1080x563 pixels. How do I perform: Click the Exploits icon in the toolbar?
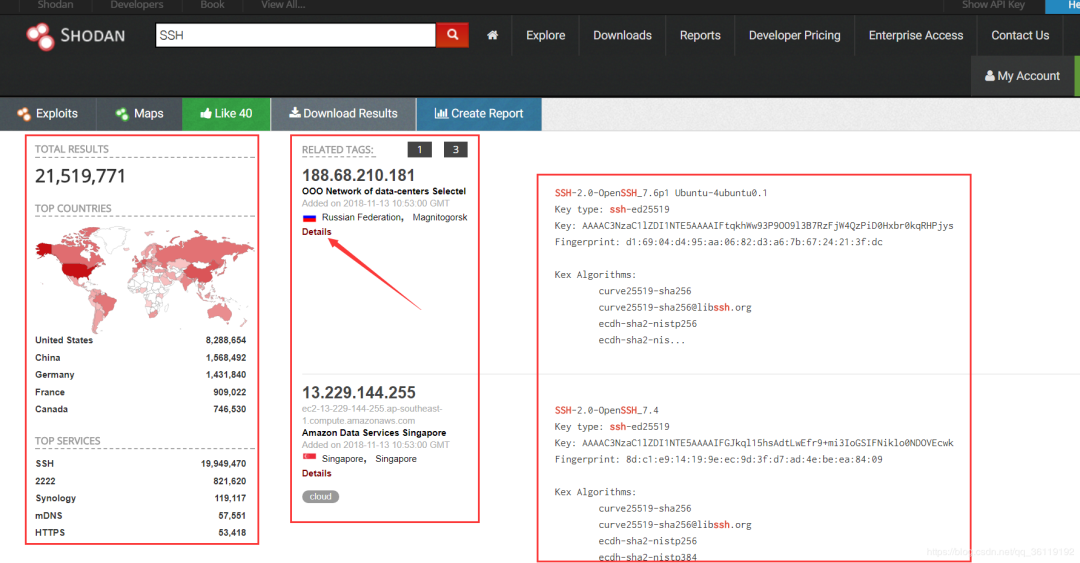[x=24, y=114]
